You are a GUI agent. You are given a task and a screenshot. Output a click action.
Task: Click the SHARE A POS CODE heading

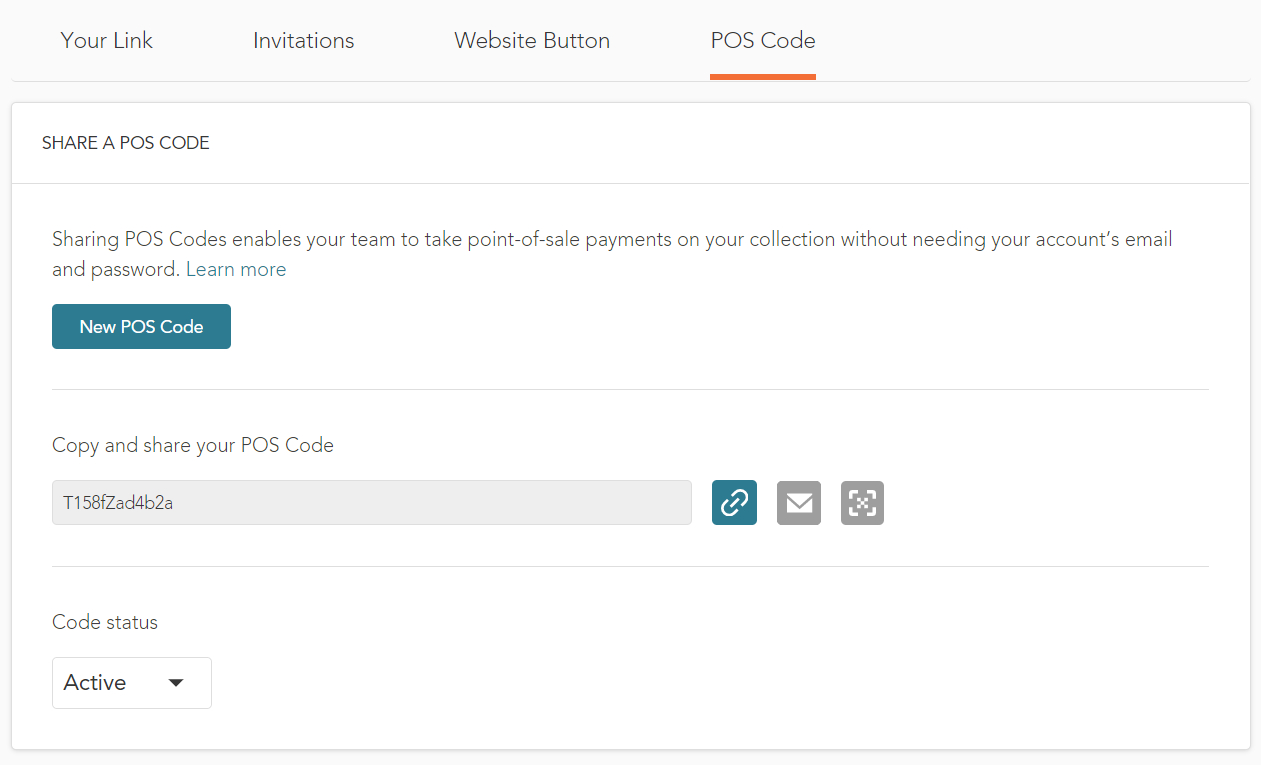pos(126,143)
